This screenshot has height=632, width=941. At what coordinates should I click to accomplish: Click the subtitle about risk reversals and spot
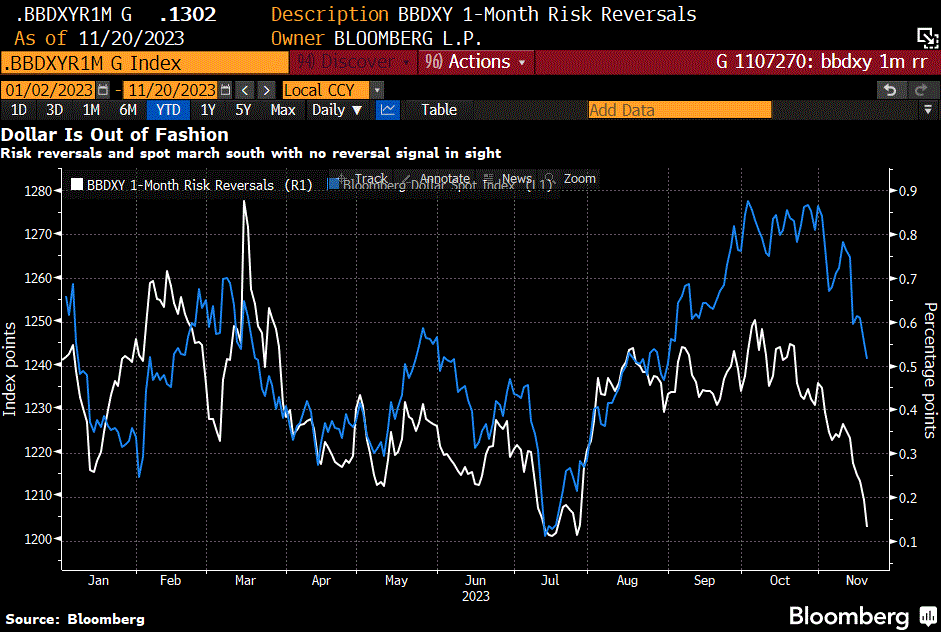(x=251, y=153)
